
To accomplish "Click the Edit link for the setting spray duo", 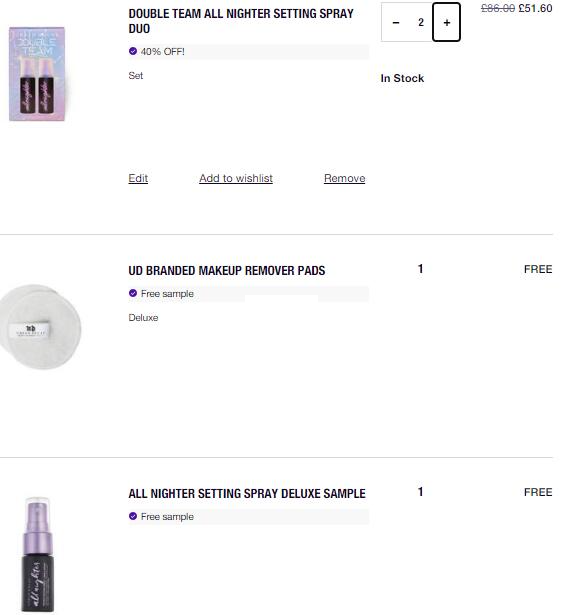I will [138, 178].
